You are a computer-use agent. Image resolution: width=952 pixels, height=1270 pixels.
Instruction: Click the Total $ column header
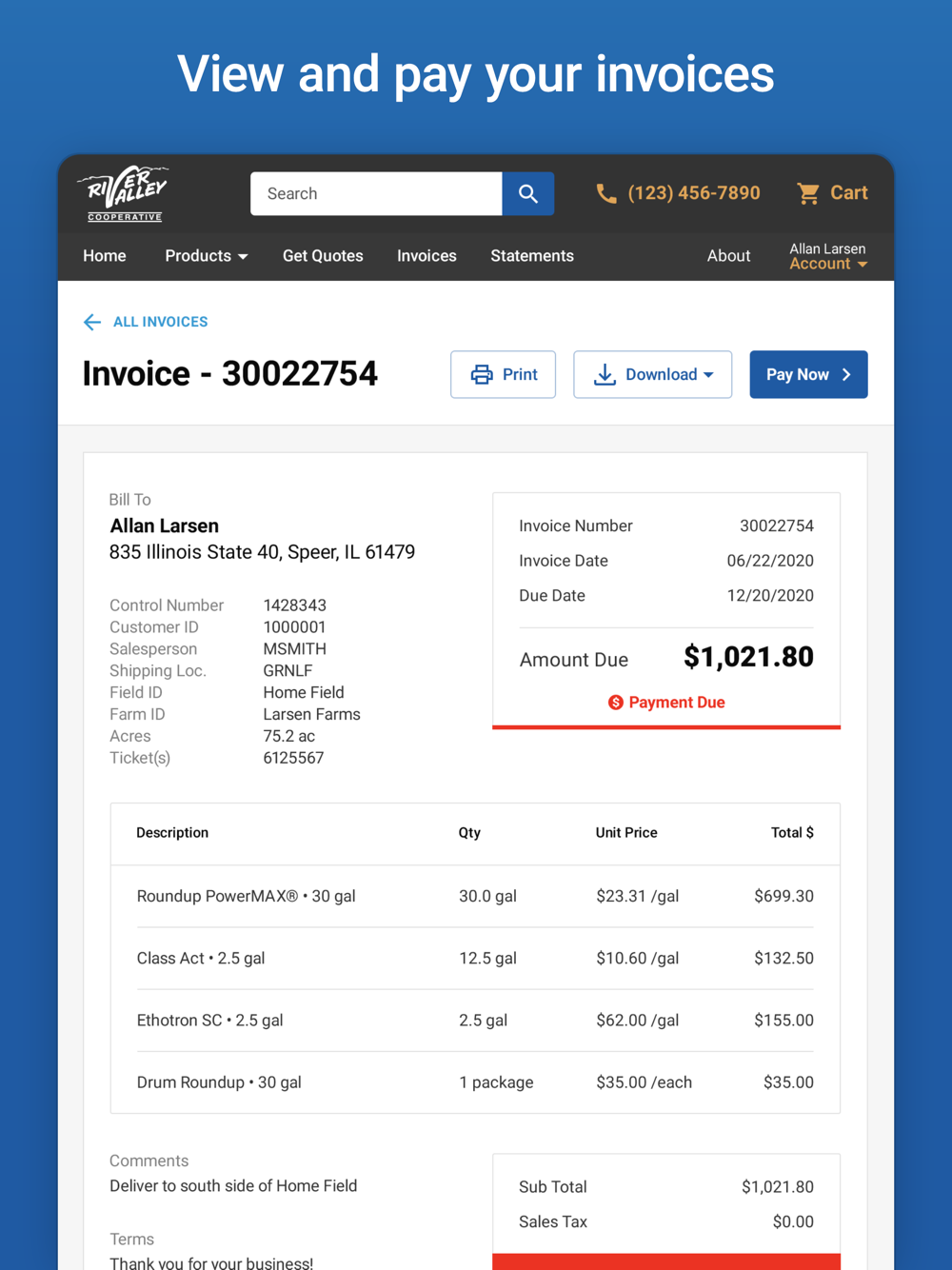[792, 833]
